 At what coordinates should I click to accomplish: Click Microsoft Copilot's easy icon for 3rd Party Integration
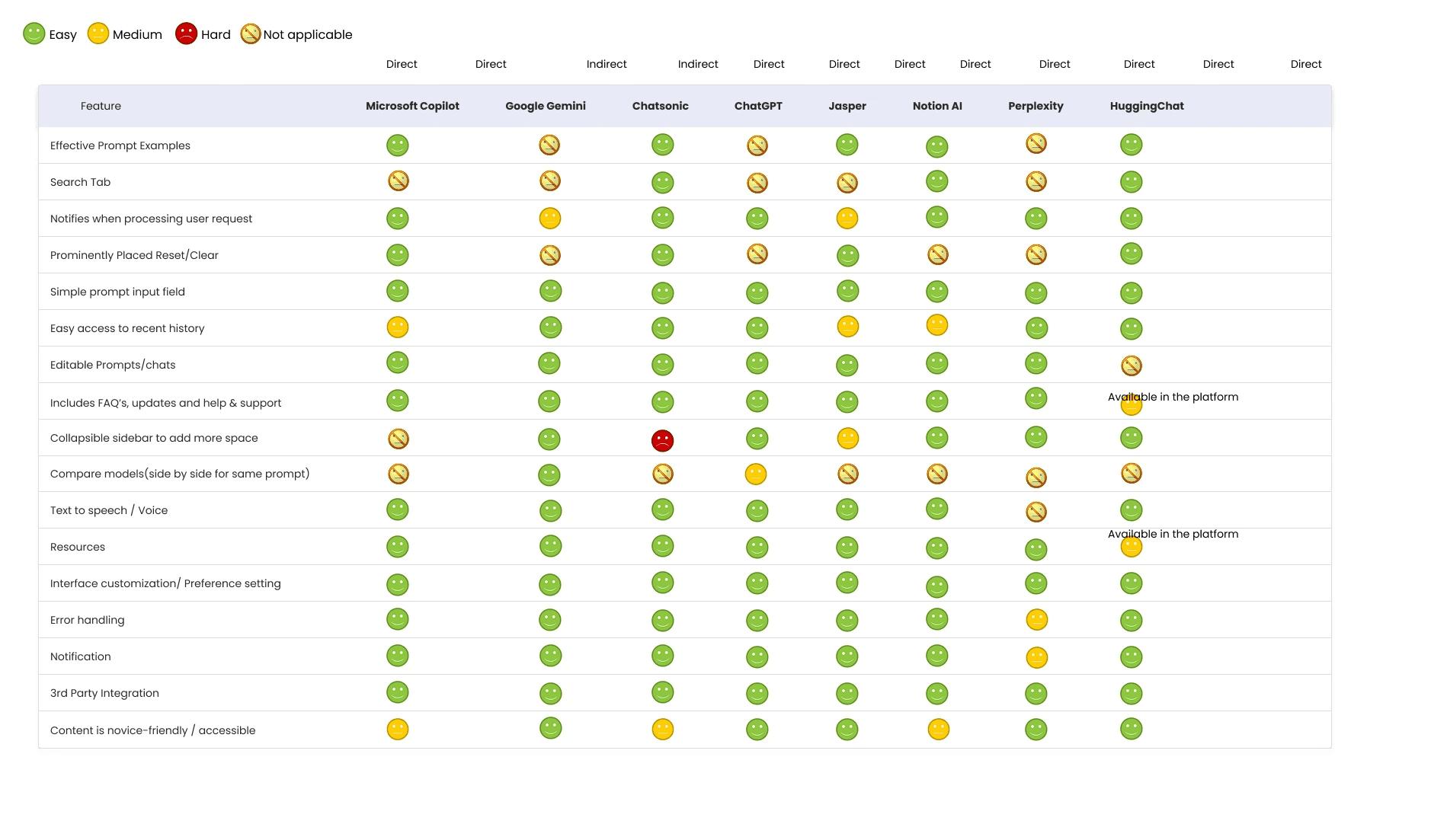(398, 692)
